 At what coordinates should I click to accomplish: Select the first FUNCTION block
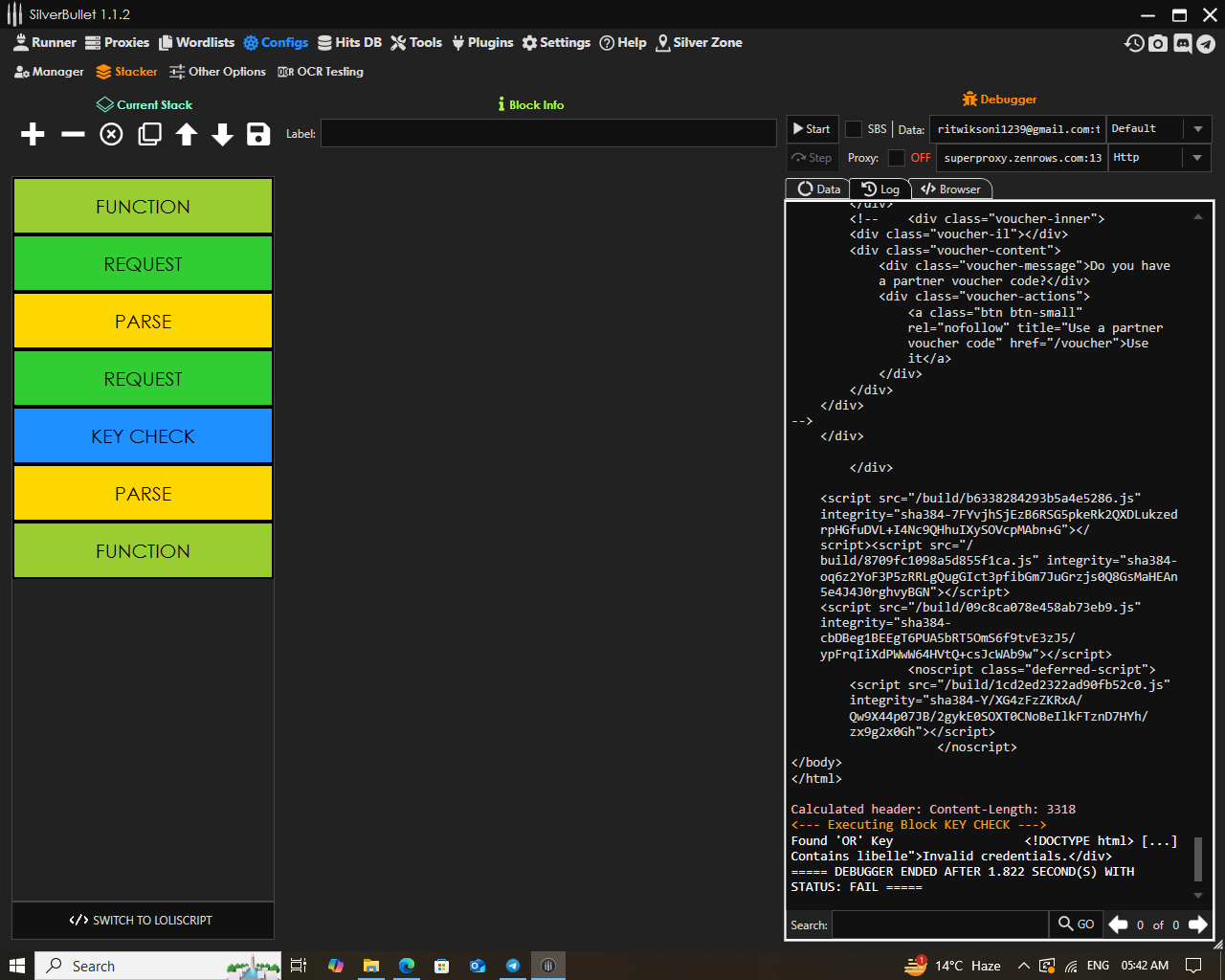point(143,207)
